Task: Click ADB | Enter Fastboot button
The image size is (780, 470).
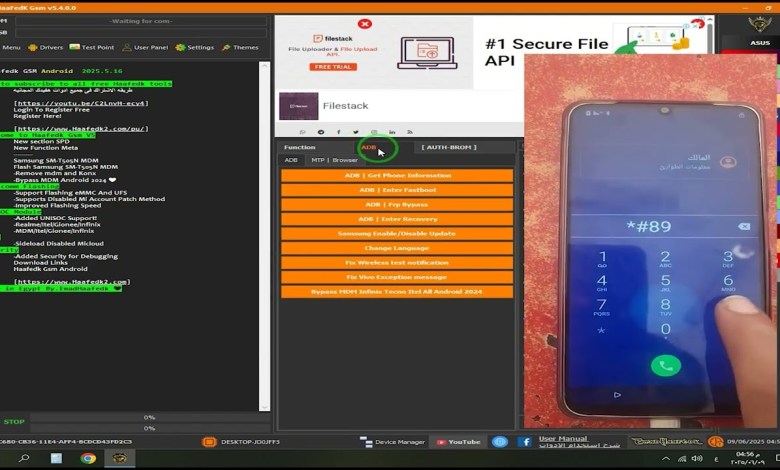Action: (397, 190)
